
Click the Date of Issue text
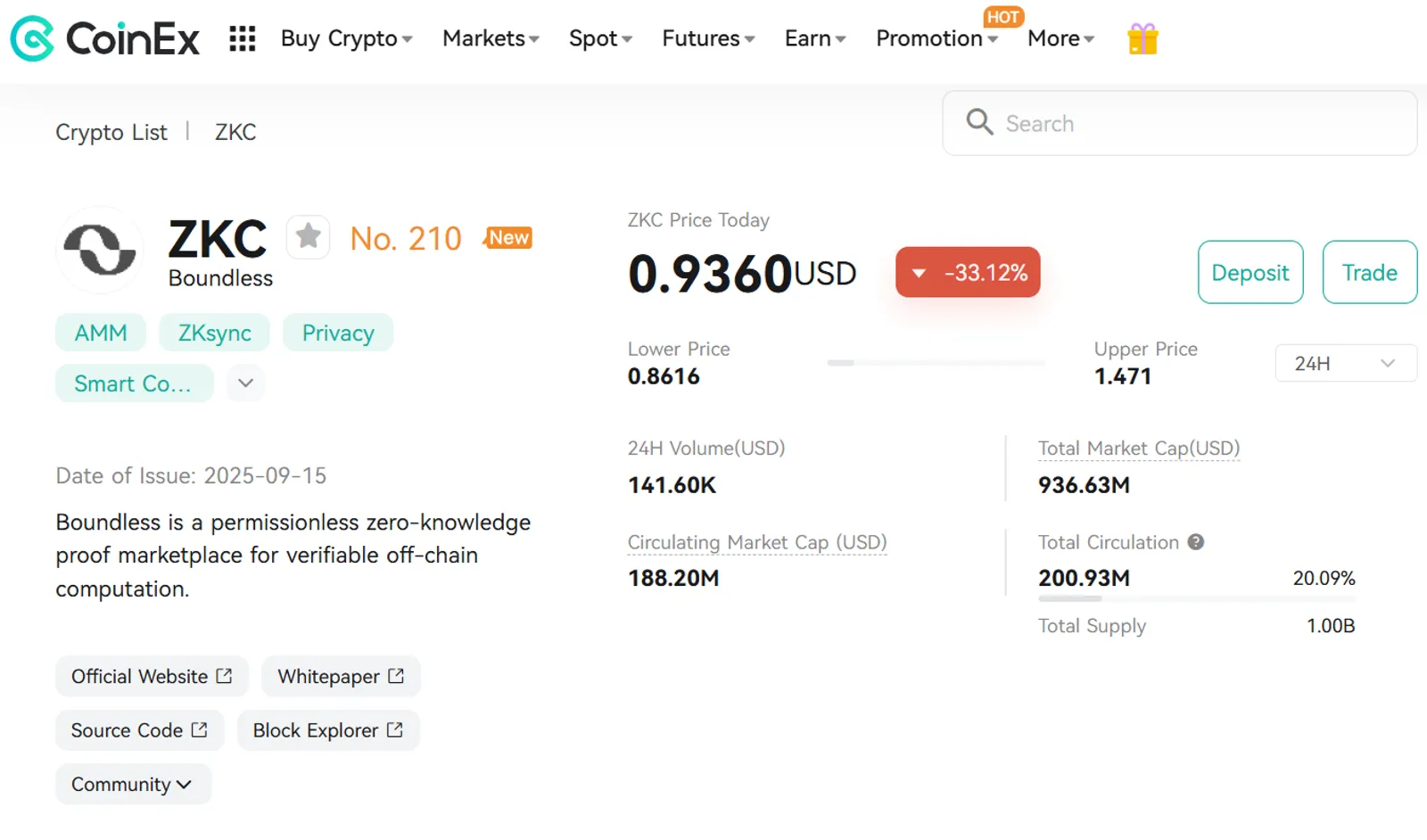pyautogui.click(x=191, y=475)
